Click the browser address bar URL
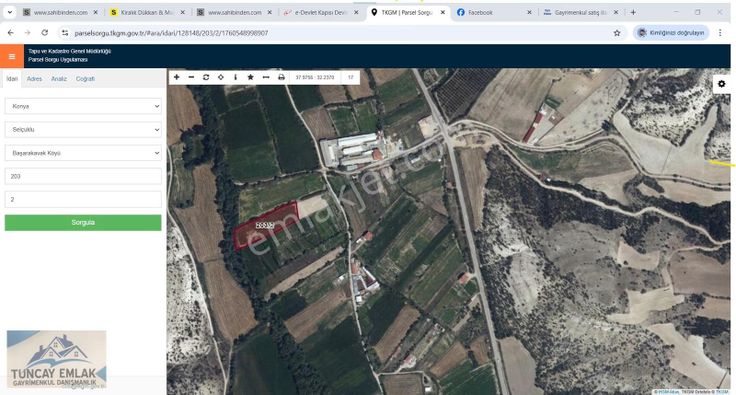Viewport: 736px width, 395px height. pos(171,33)
